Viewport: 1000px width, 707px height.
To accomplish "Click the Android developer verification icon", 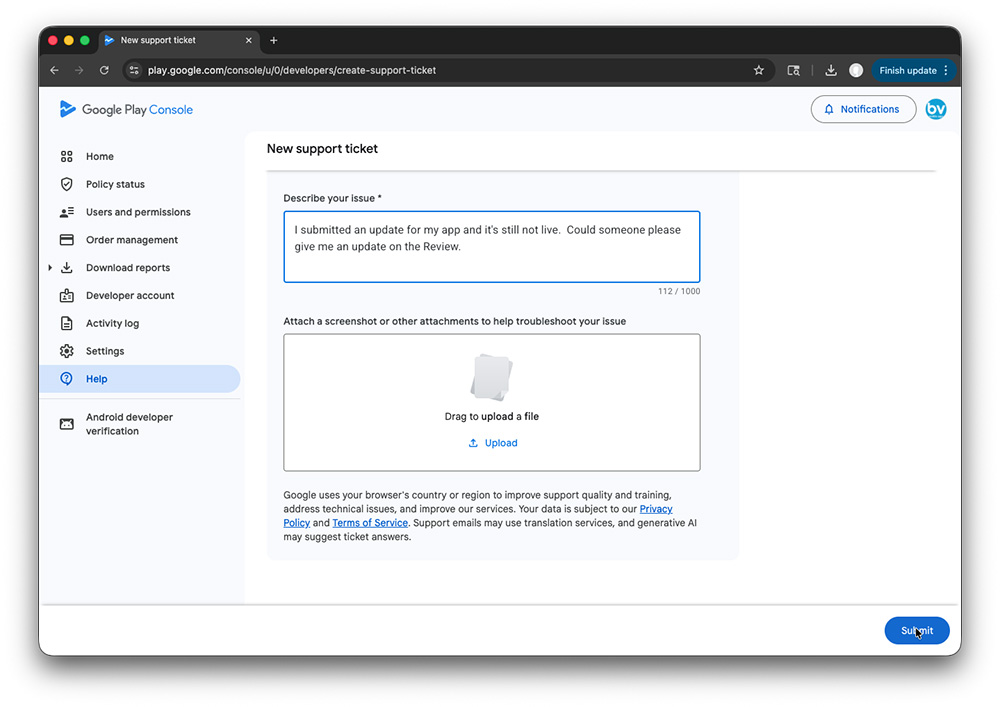I will pos(66,424).
